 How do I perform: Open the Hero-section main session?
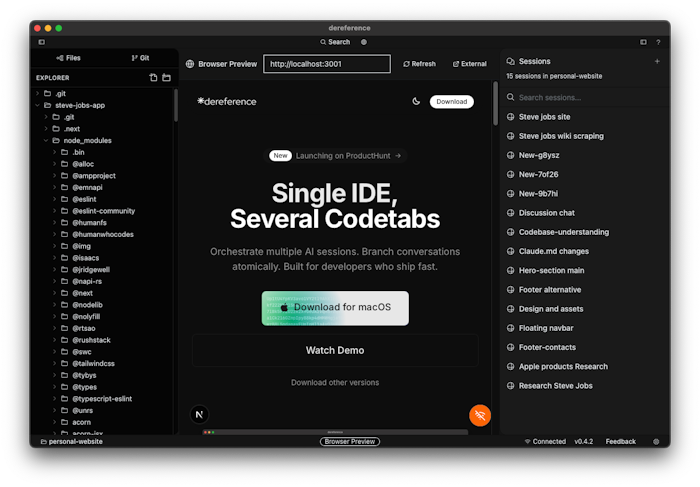pyautogui.click(x=551, y=271)
